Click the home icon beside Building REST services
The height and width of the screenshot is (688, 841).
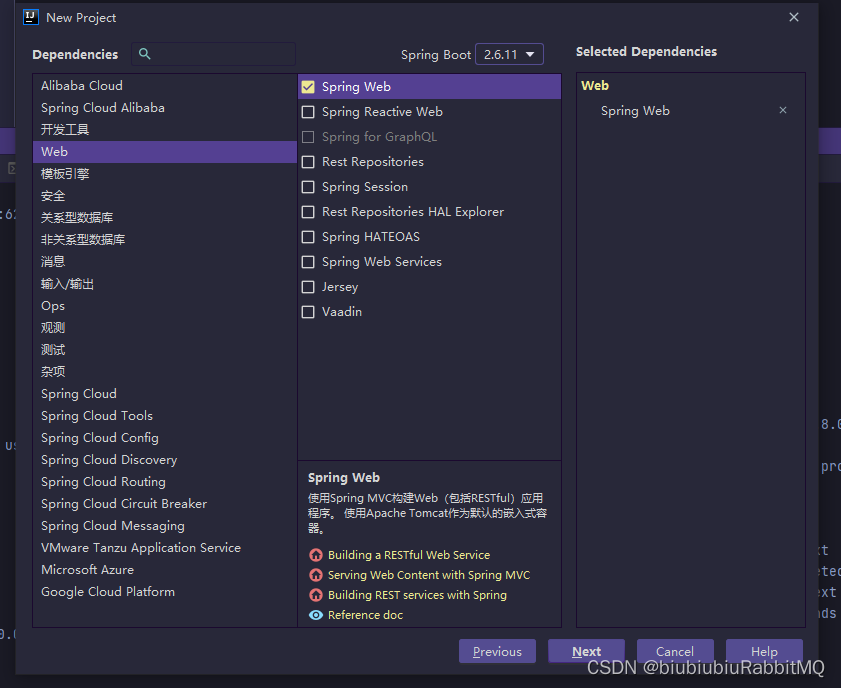(316, 595)
